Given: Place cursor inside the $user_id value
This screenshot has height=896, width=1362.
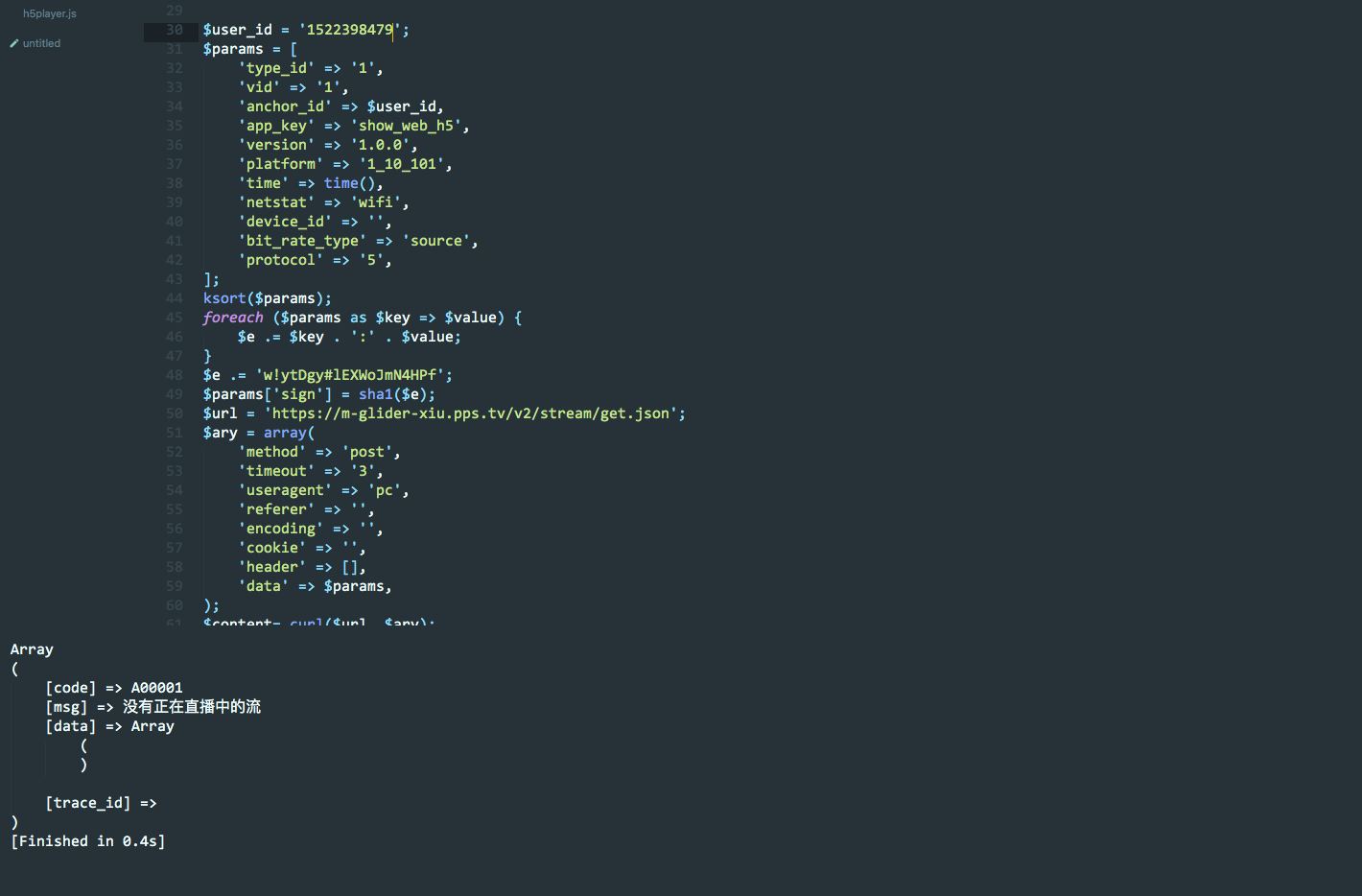Looking at the screenshot, I should tap(350, 30).
